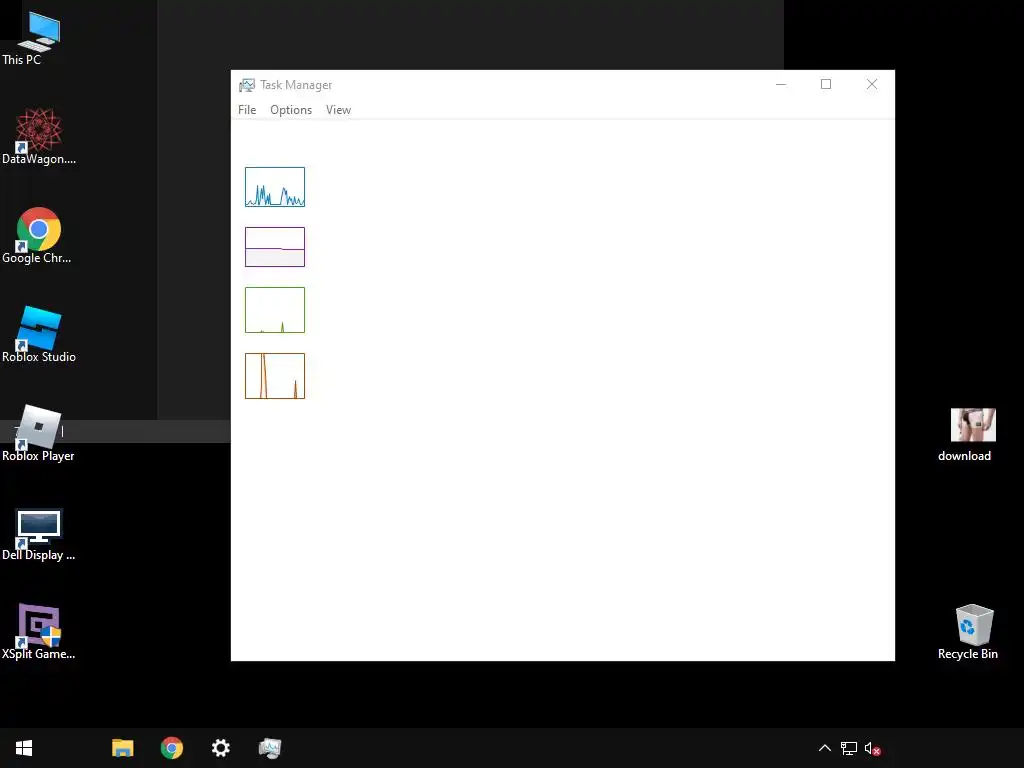Open the Options menu in Task Manager

(x=291, y=110)
